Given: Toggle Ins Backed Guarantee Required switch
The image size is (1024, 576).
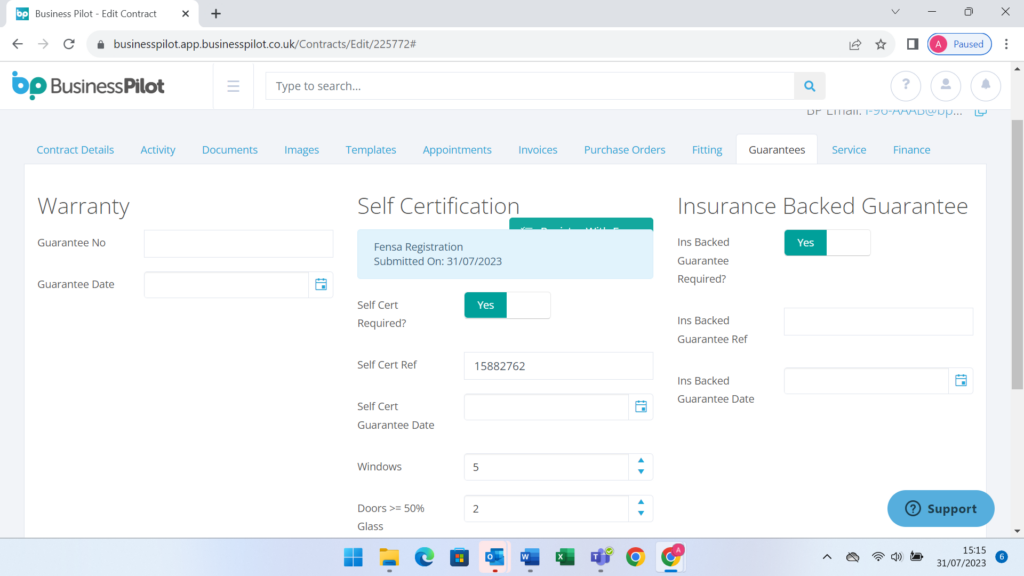Looking at the screenshot, I should coord(827,242).
